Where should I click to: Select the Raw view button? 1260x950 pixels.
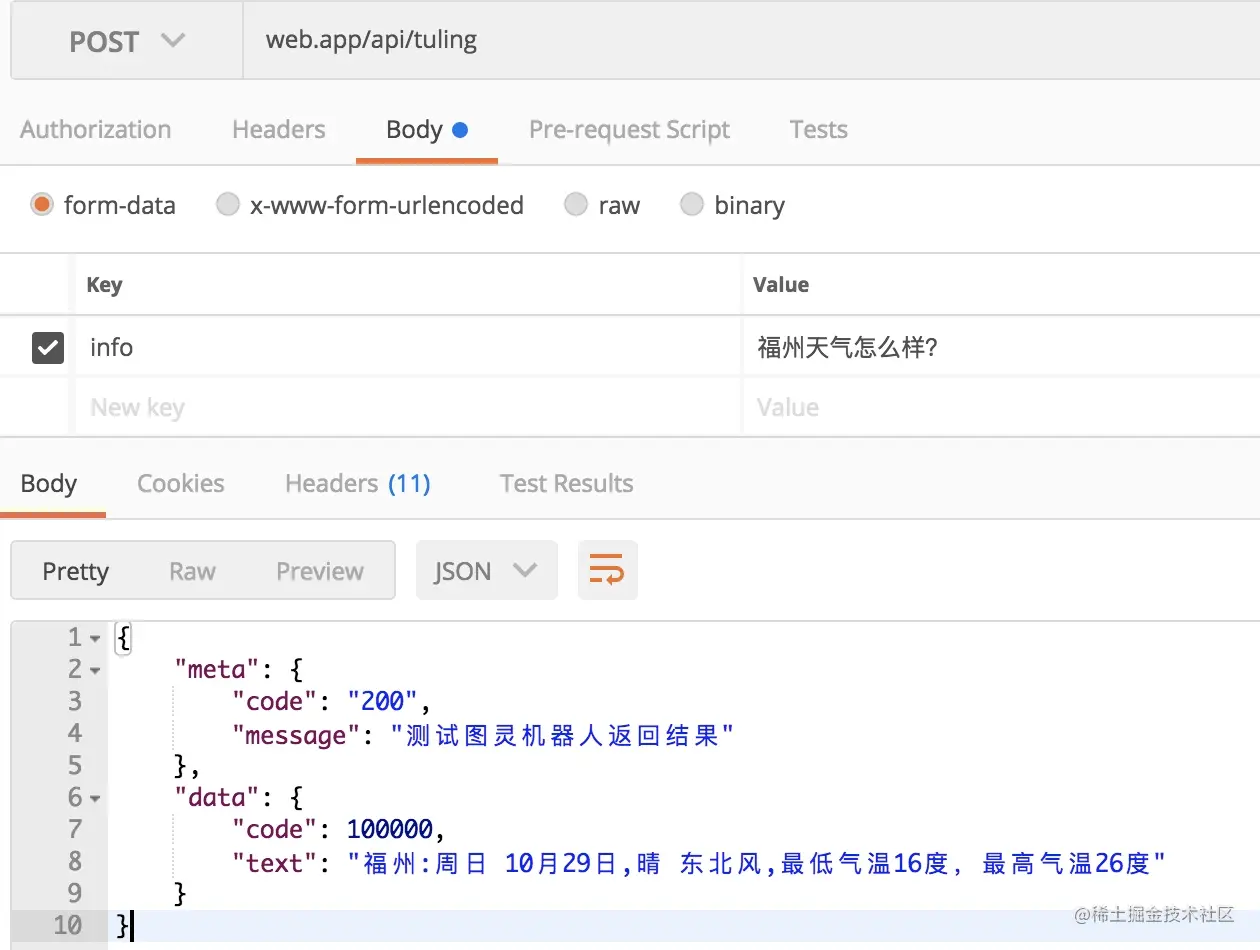(192, 571)
